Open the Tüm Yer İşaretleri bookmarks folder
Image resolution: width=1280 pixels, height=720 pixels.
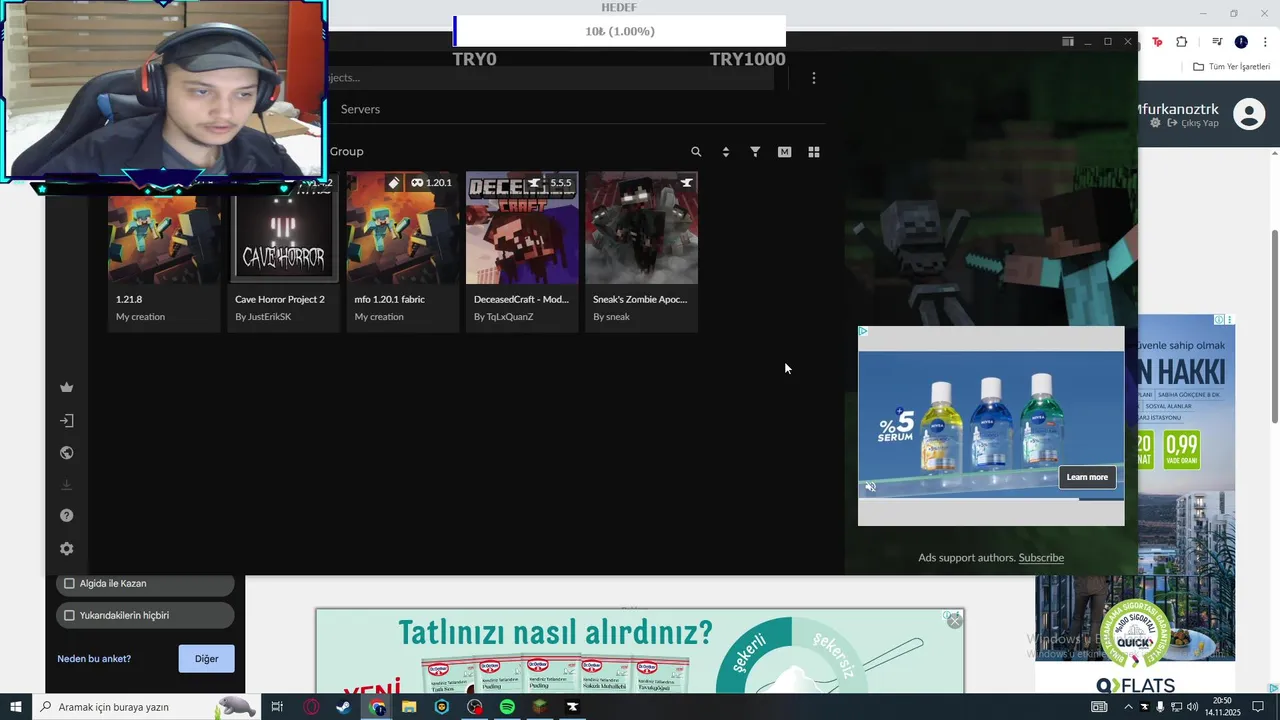1232,67
